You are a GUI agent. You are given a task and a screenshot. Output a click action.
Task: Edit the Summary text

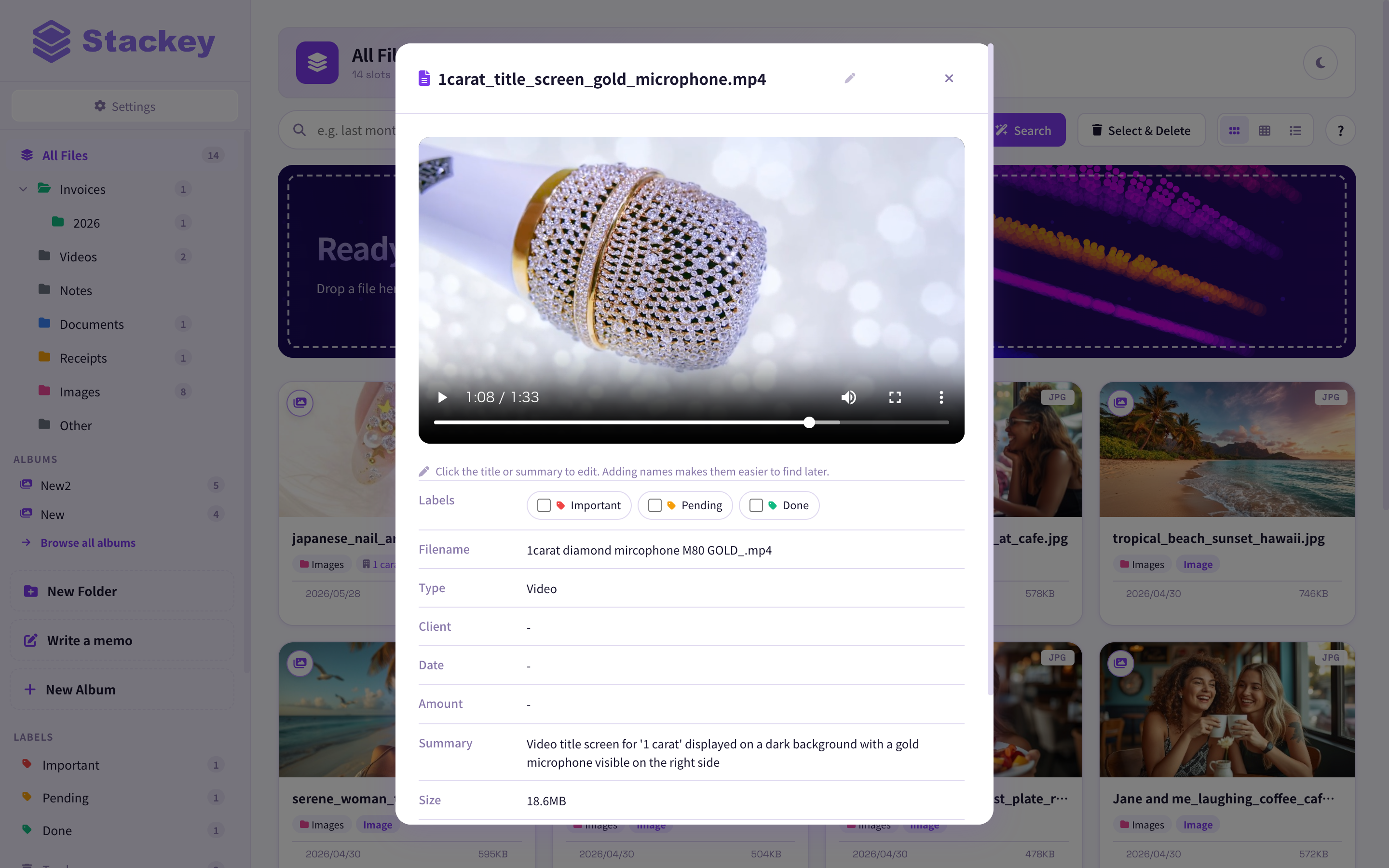tap(722, 753)
